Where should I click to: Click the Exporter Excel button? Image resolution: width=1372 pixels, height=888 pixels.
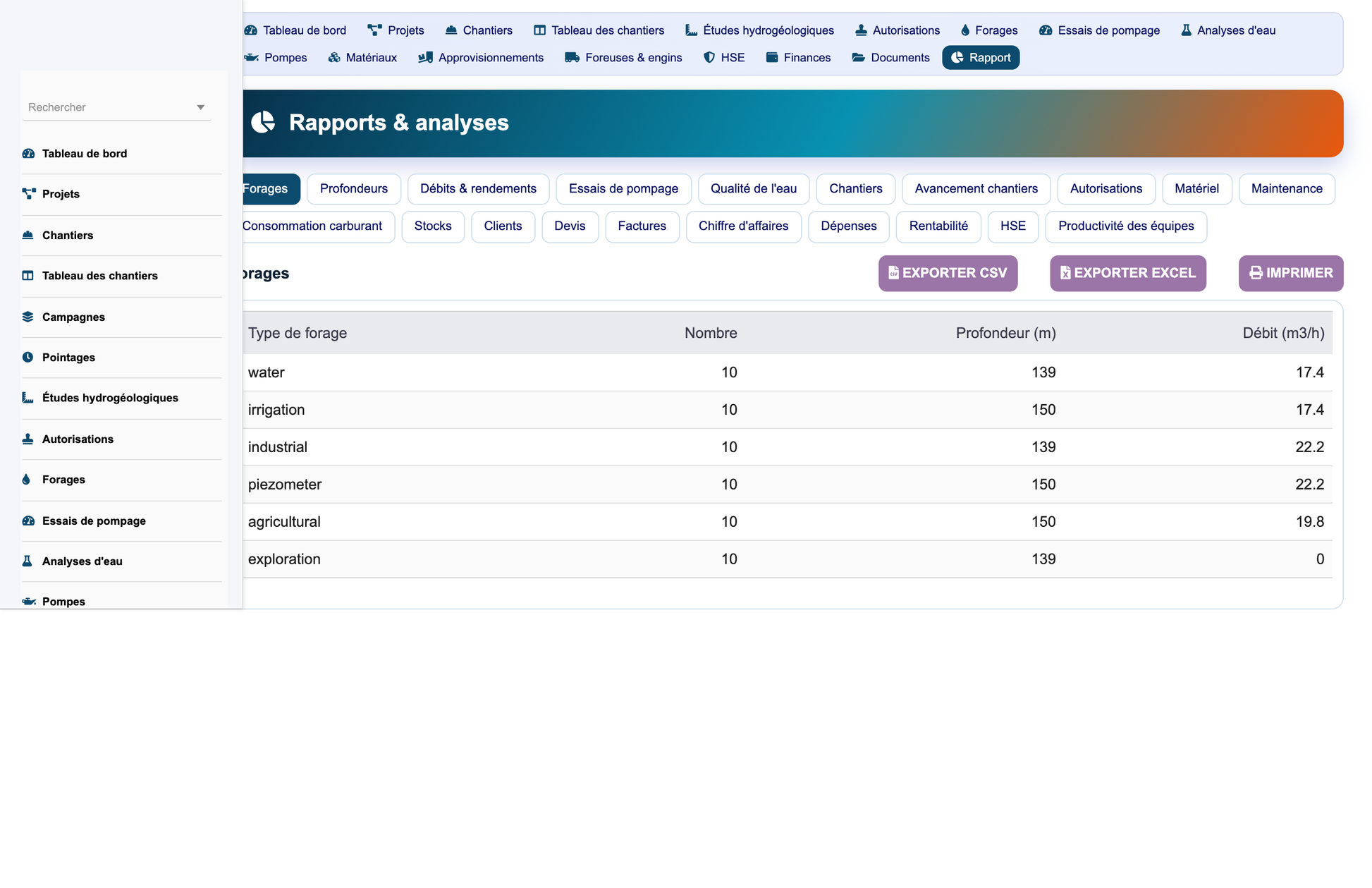[1127, 273]
